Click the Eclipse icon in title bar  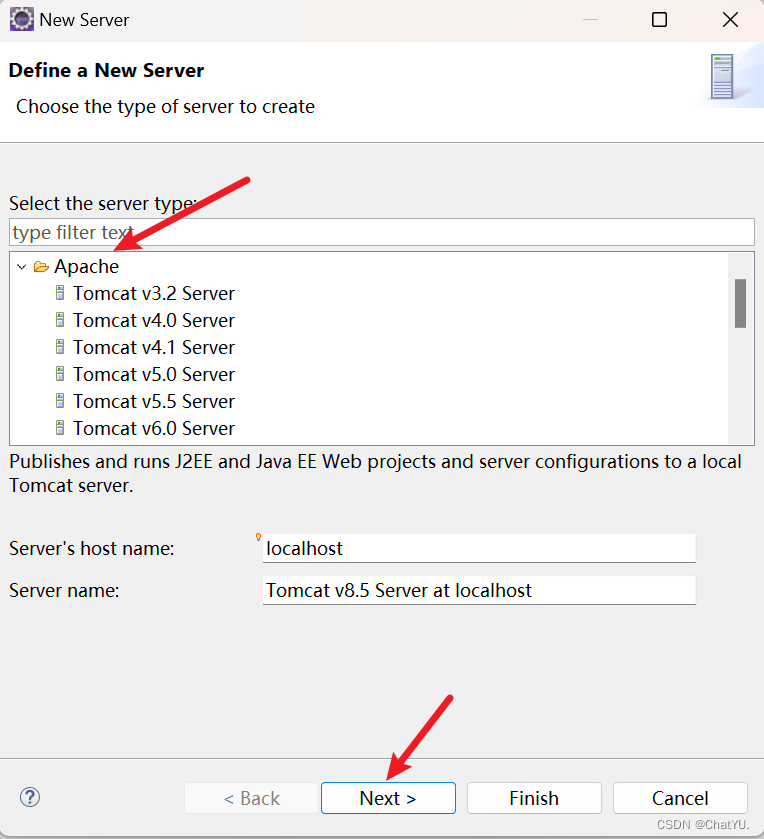pyautogui.click(x=21, y=20)
